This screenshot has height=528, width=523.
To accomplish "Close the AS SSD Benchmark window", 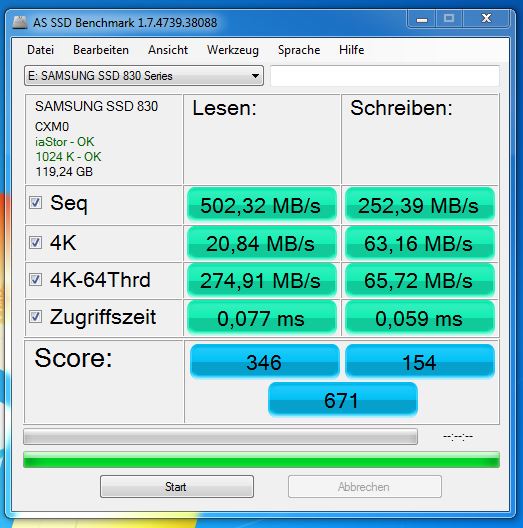I will pos(486,19).
